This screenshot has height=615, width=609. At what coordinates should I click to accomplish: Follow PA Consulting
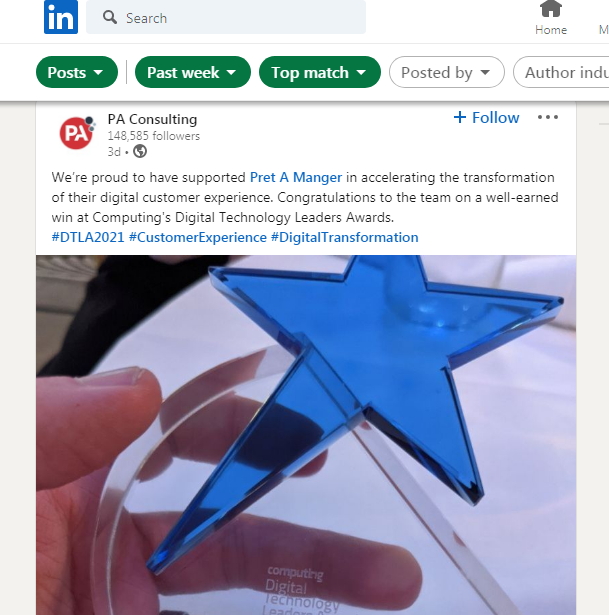(486, 117)
